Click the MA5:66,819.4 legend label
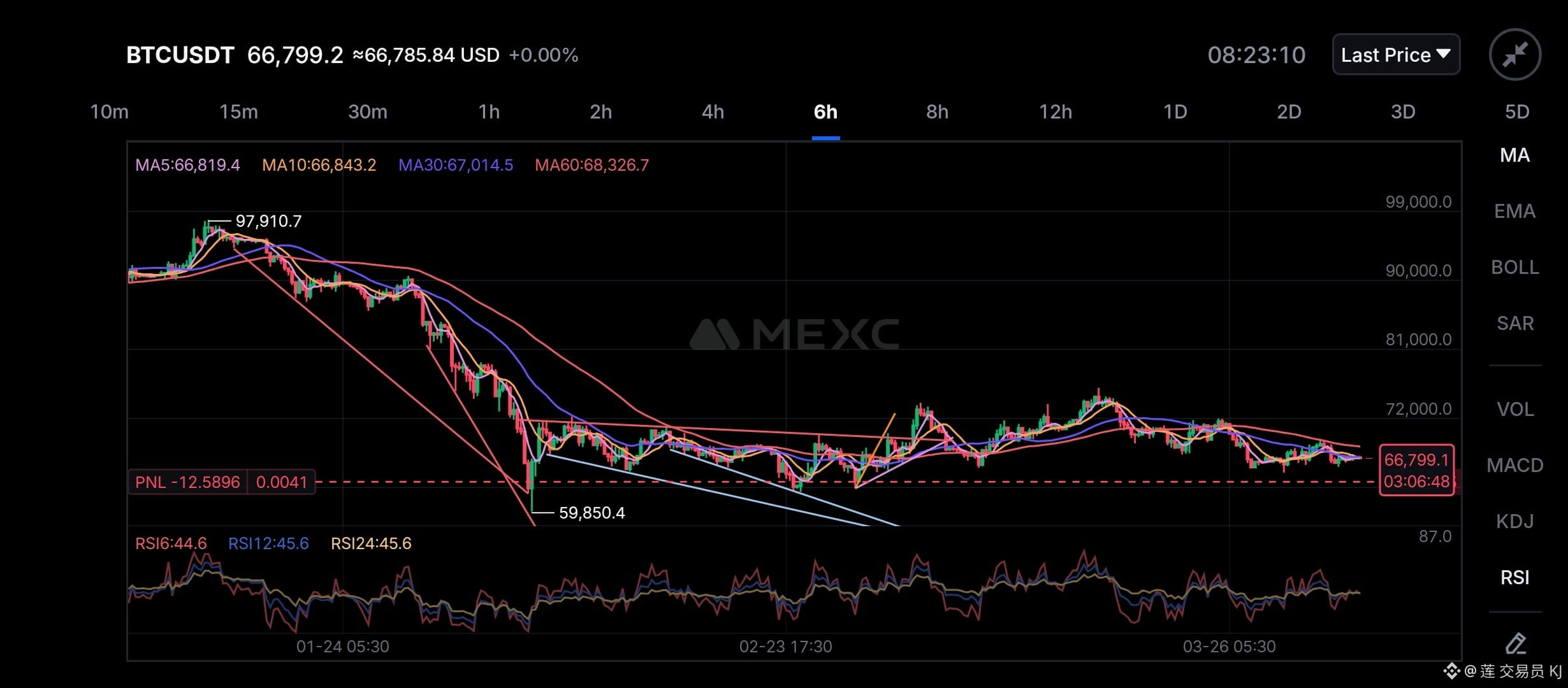 coord(187,166)
